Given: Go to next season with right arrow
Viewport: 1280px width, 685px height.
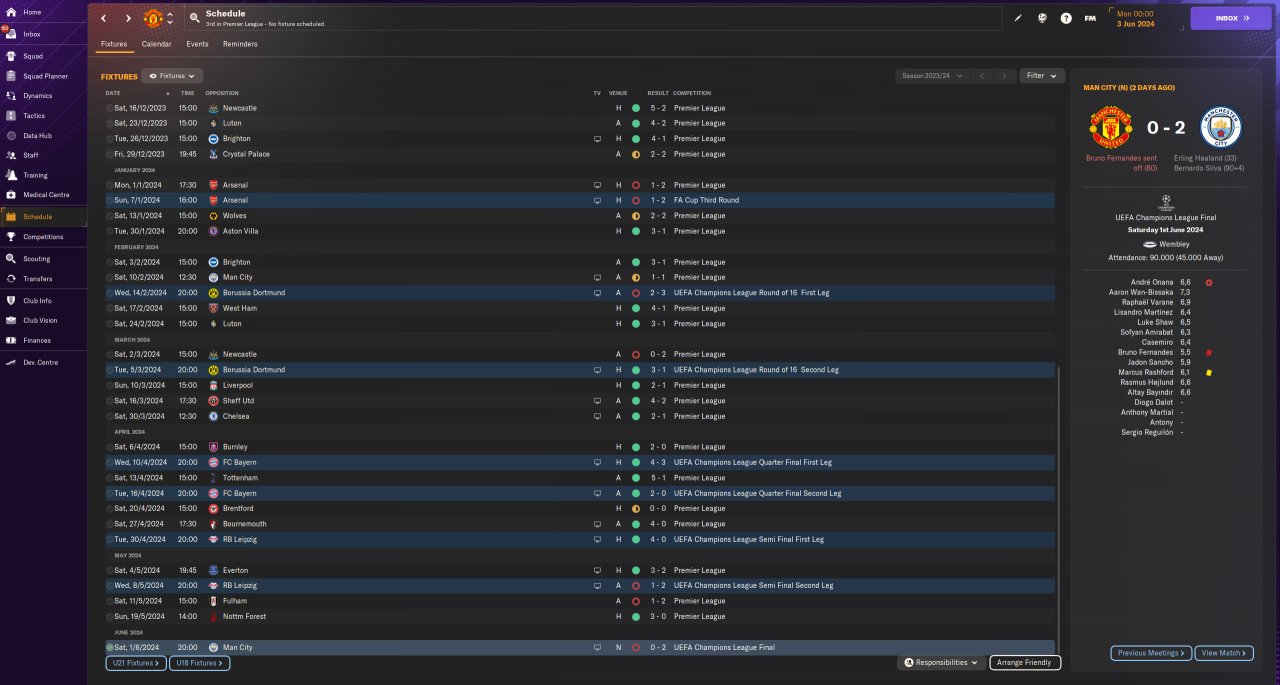Looking at the screenshot, I should [x=1005, y=76].
